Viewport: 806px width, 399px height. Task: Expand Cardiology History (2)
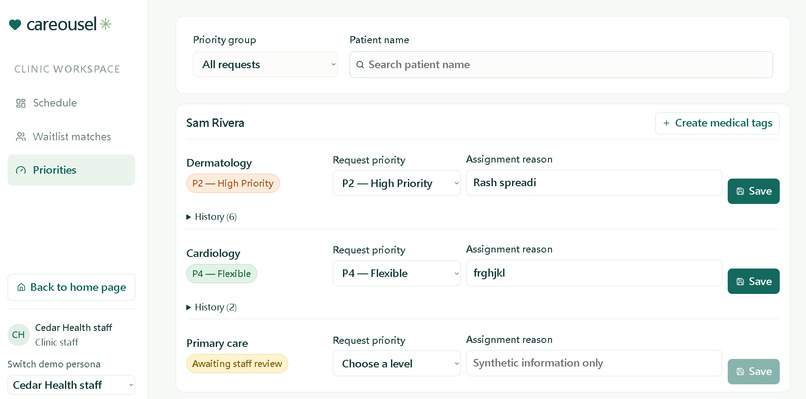[211, 307]
